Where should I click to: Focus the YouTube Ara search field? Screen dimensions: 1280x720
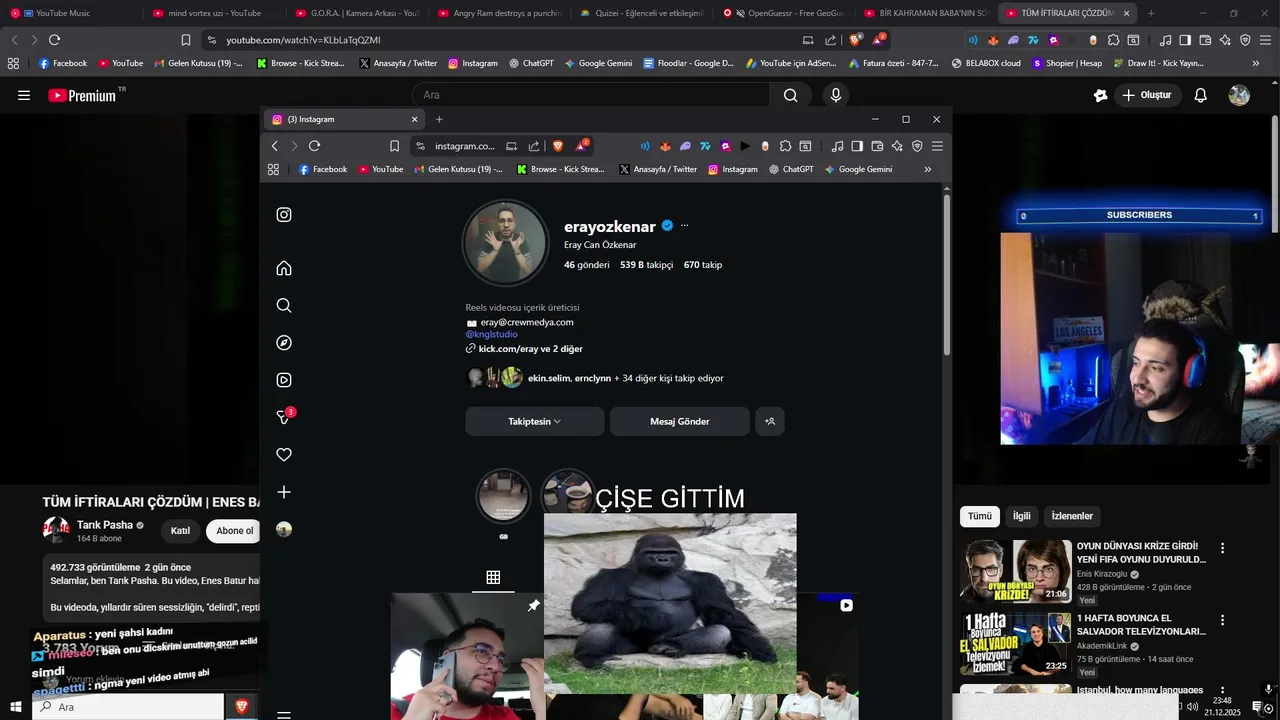point(591,95)
